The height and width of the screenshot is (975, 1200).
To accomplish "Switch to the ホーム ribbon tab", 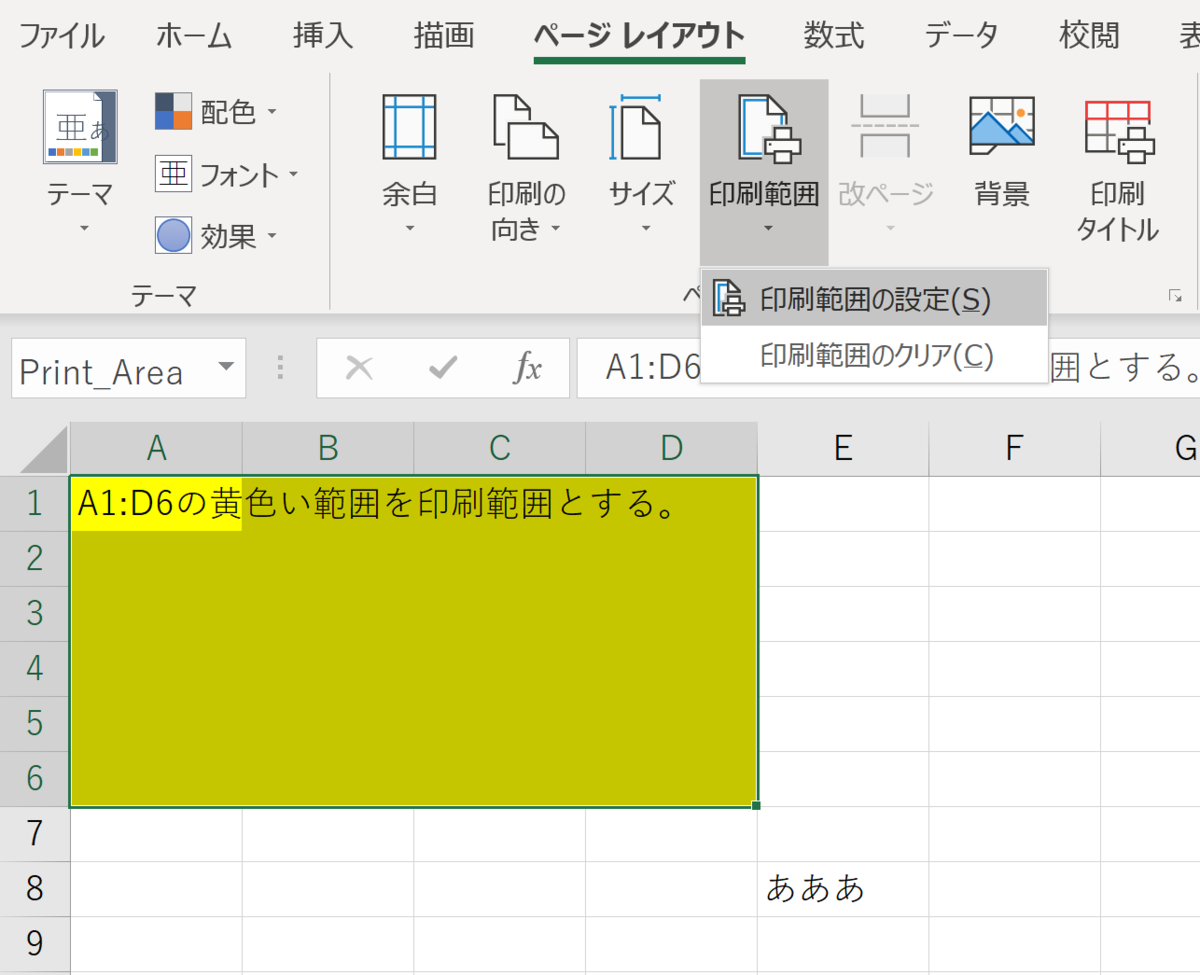I will [194, 35].
